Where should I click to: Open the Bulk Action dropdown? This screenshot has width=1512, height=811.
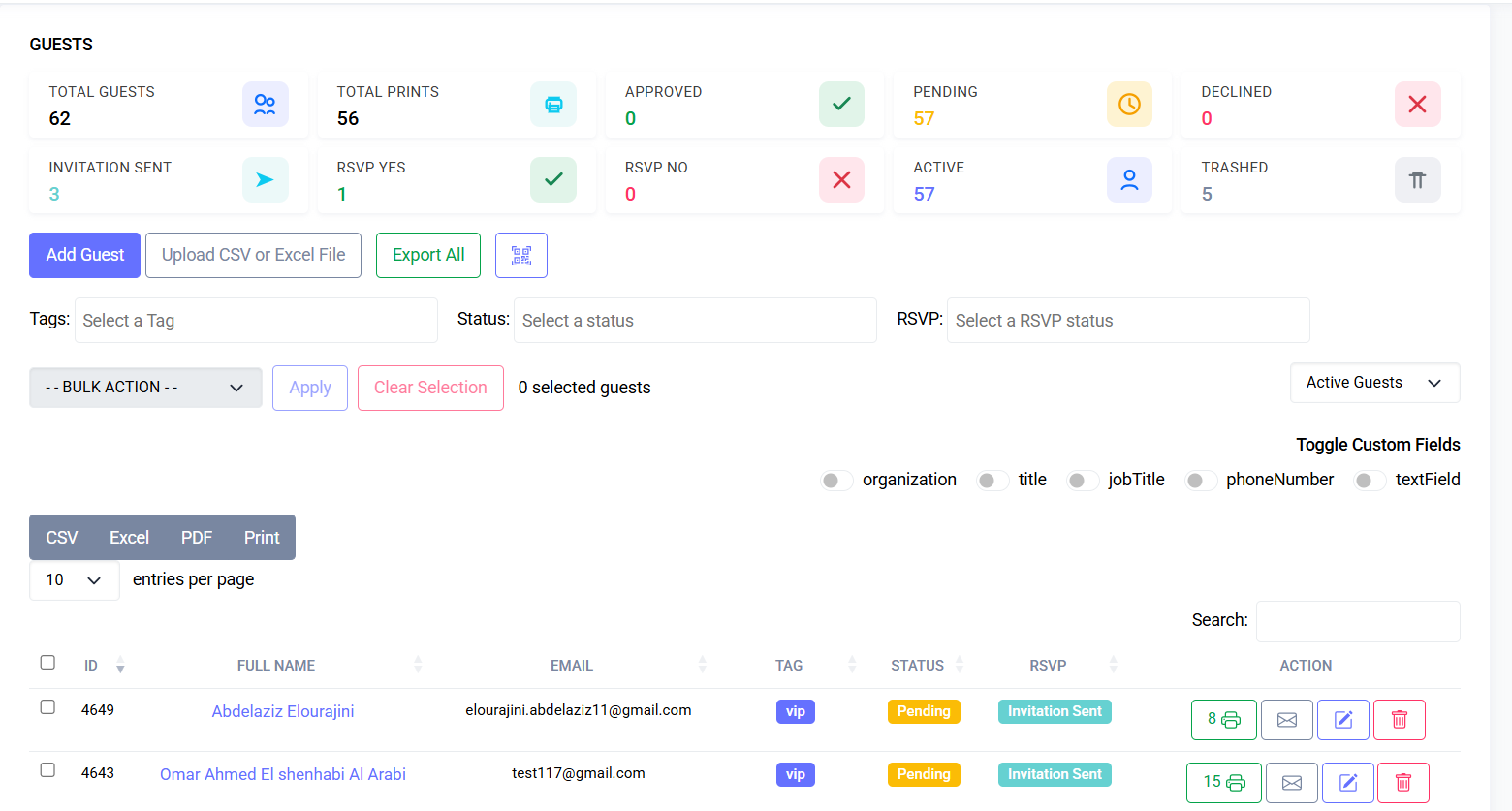tap(145, 388)
